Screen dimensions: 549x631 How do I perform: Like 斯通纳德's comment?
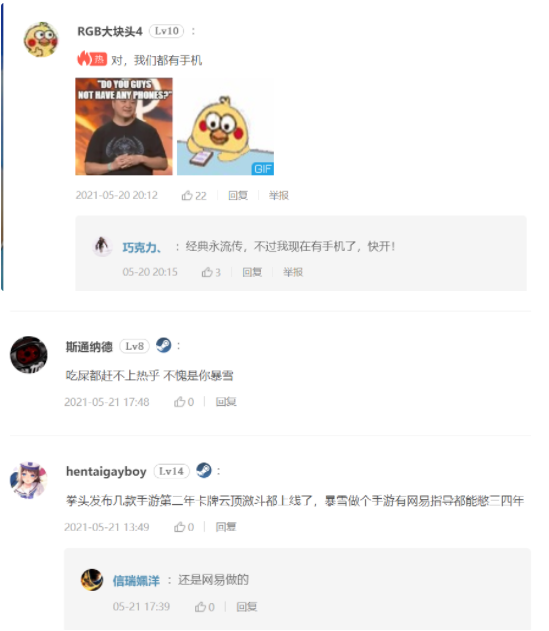click(184, 402)
